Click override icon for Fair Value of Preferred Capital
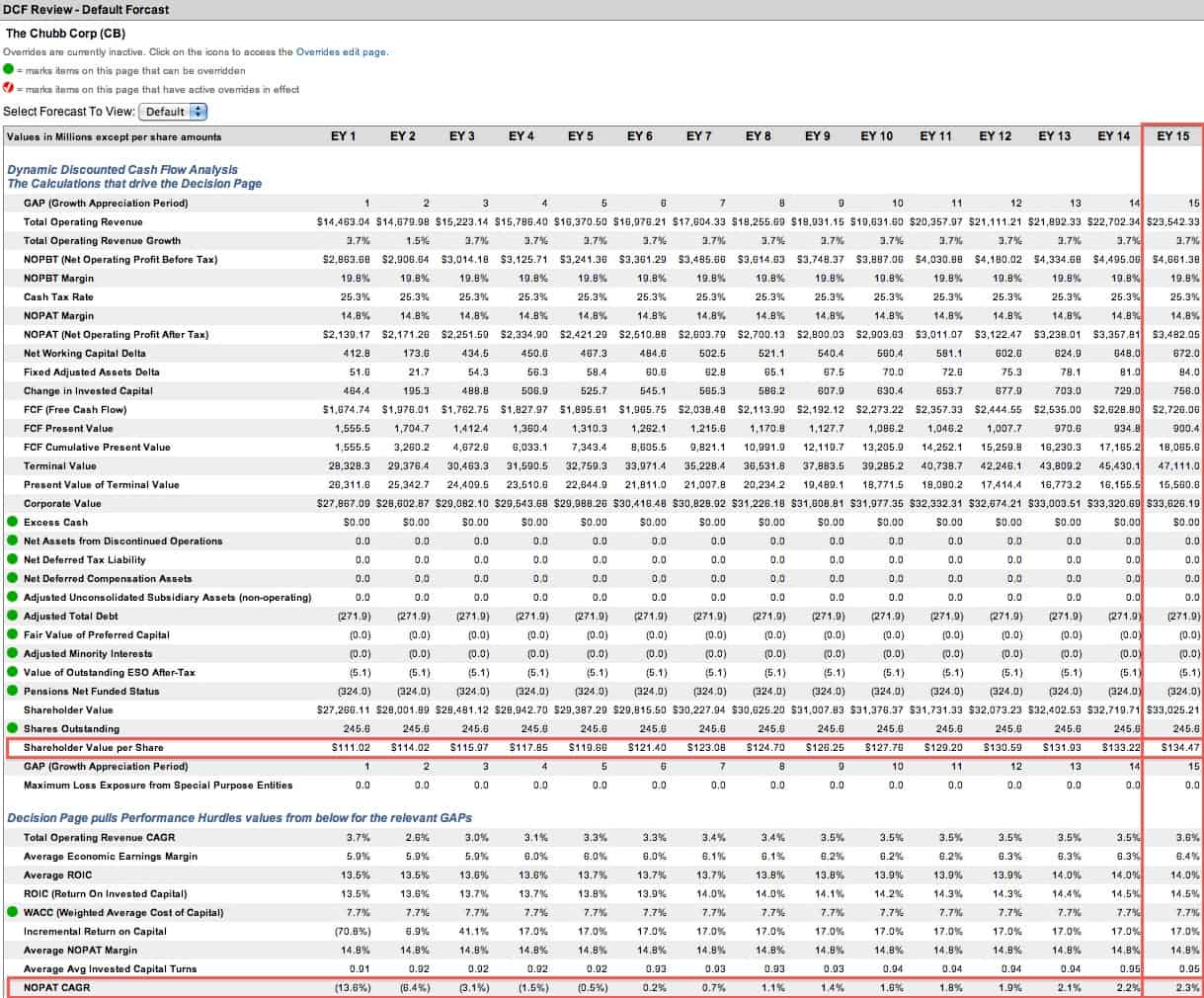 tap(12, 634)
